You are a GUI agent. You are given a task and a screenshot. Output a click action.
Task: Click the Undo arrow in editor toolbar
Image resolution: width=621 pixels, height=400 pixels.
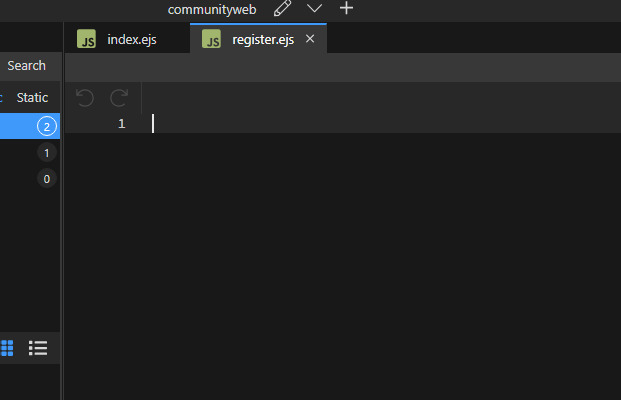point(85,98)
